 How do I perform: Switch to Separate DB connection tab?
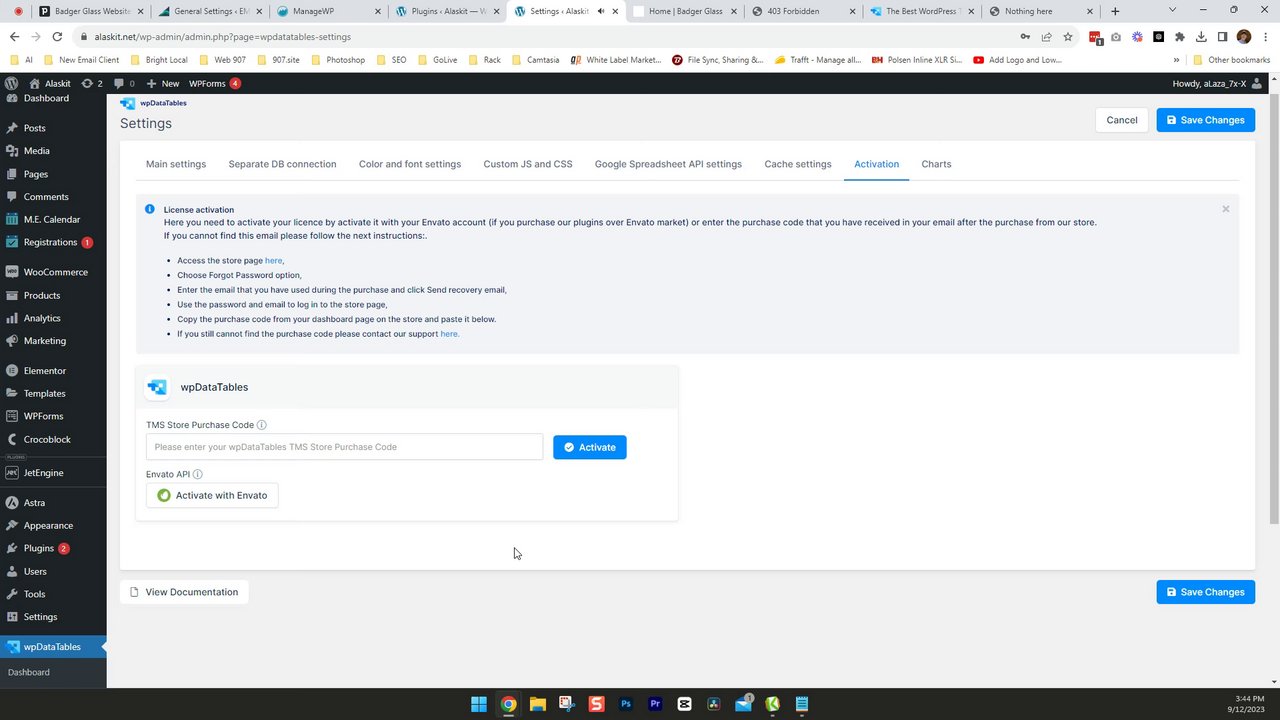coord(282,164)
